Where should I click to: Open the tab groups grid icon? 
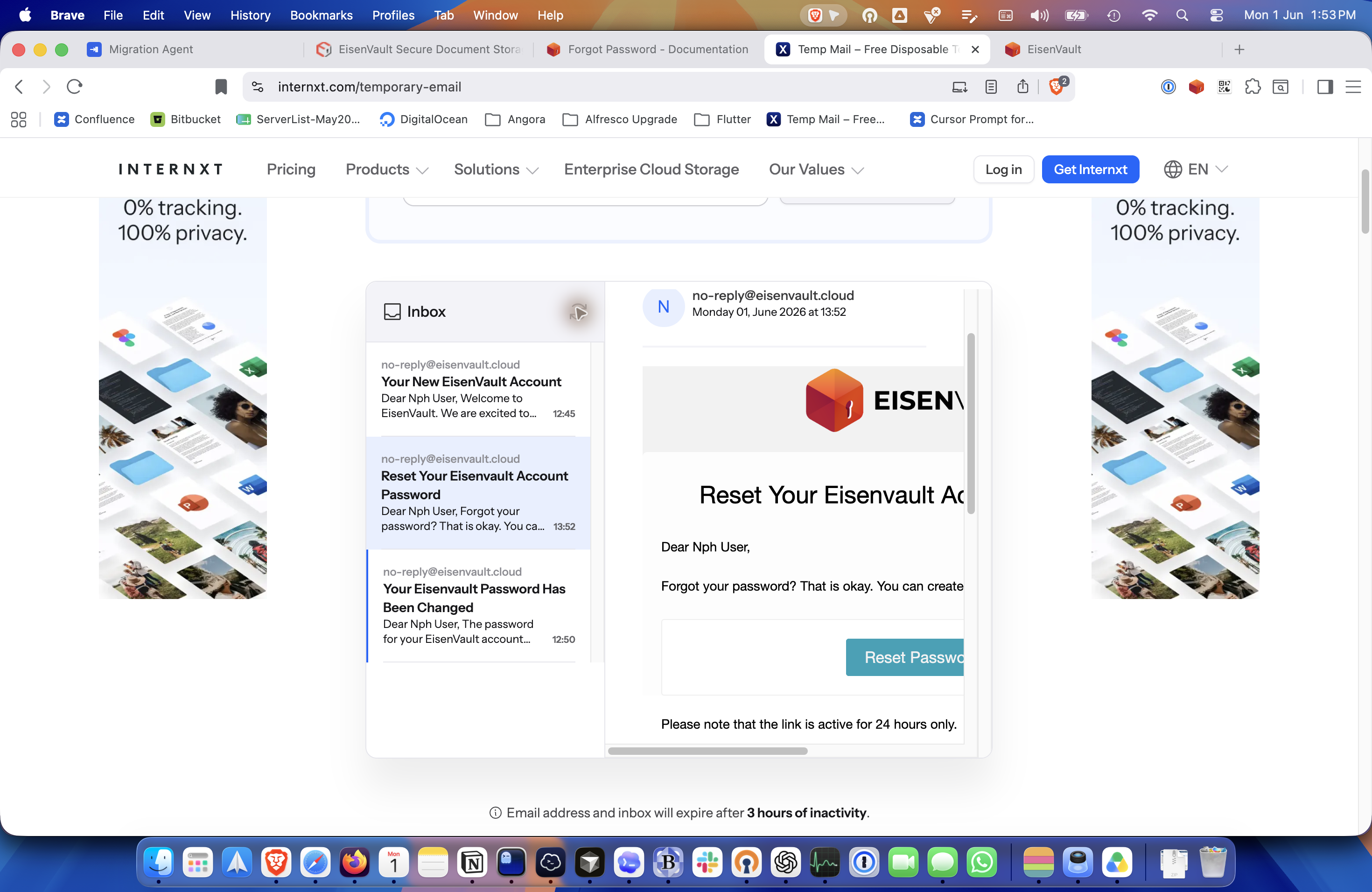point(19,119)
